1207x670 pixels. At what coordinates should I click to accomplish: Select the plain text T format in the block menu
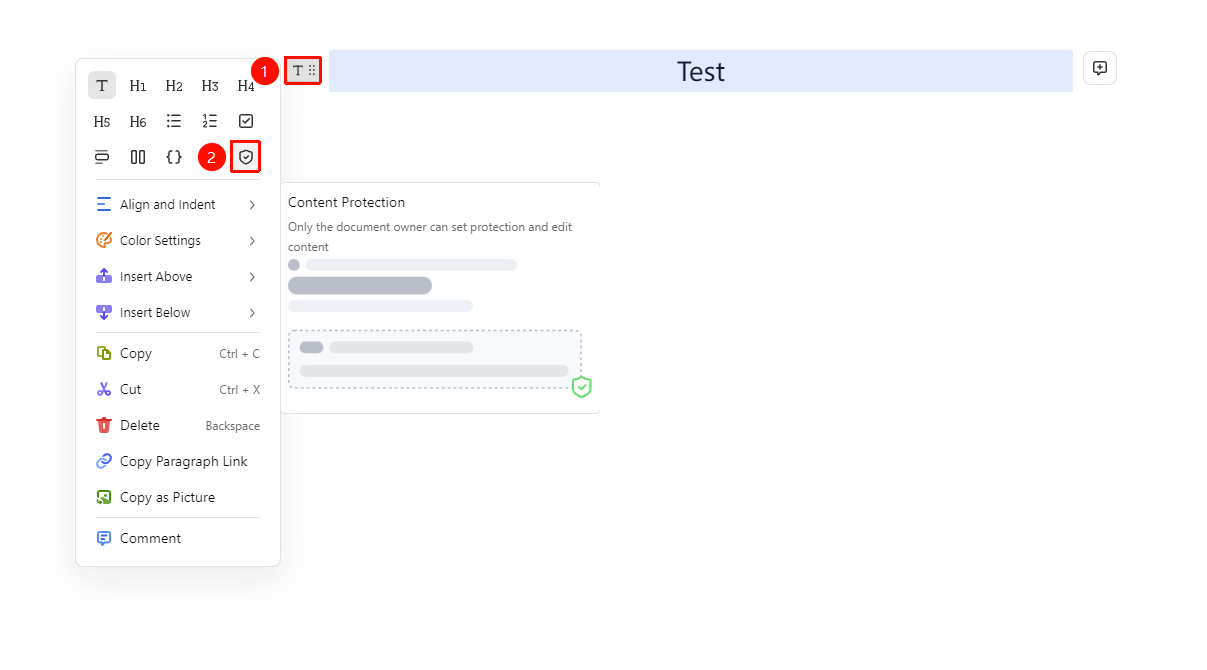coord(102,86)
